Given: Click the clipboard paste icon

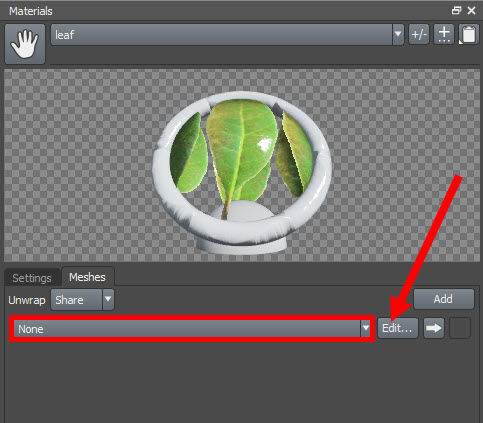Looking at the screenshot, I should click(x=469, y=34).
